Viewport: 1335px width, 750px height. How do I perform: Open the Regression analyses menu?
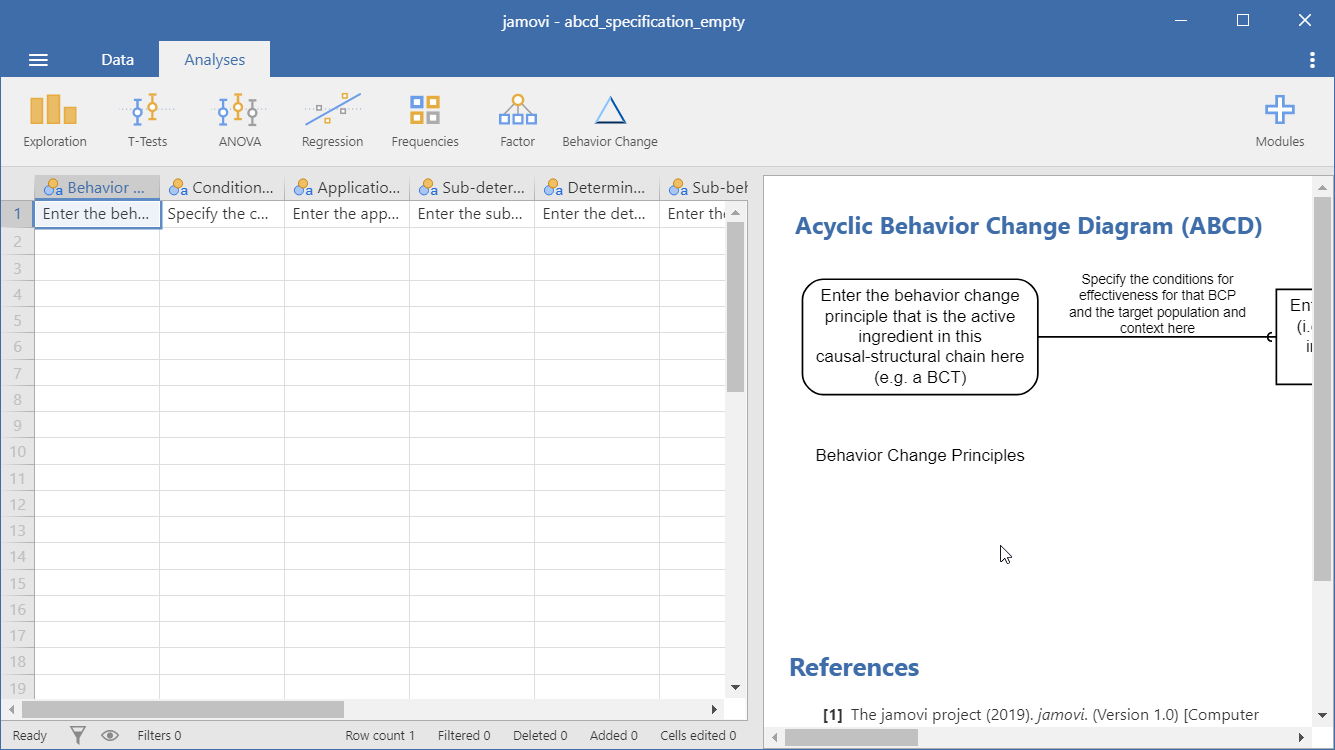[x=333, y=121]
